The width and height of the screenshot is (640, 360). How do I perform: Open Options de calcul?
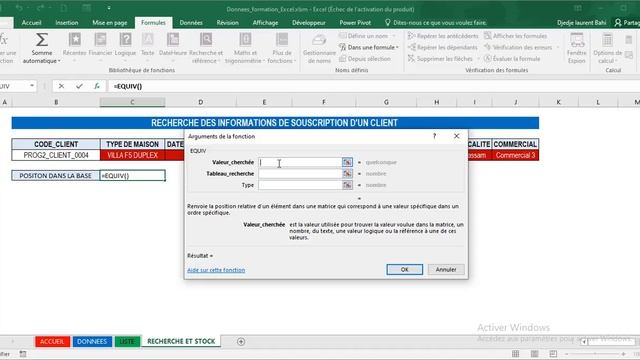(x=607, y=48)
